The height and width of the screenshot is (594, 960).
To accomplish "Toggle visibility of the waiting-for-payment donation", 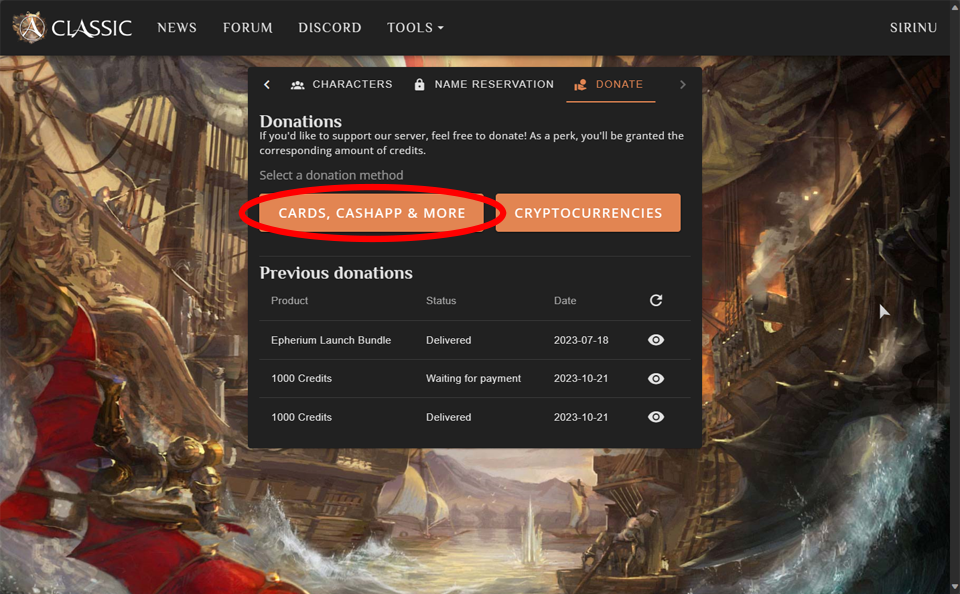I will pyautogui.click(x=656, y=378).
